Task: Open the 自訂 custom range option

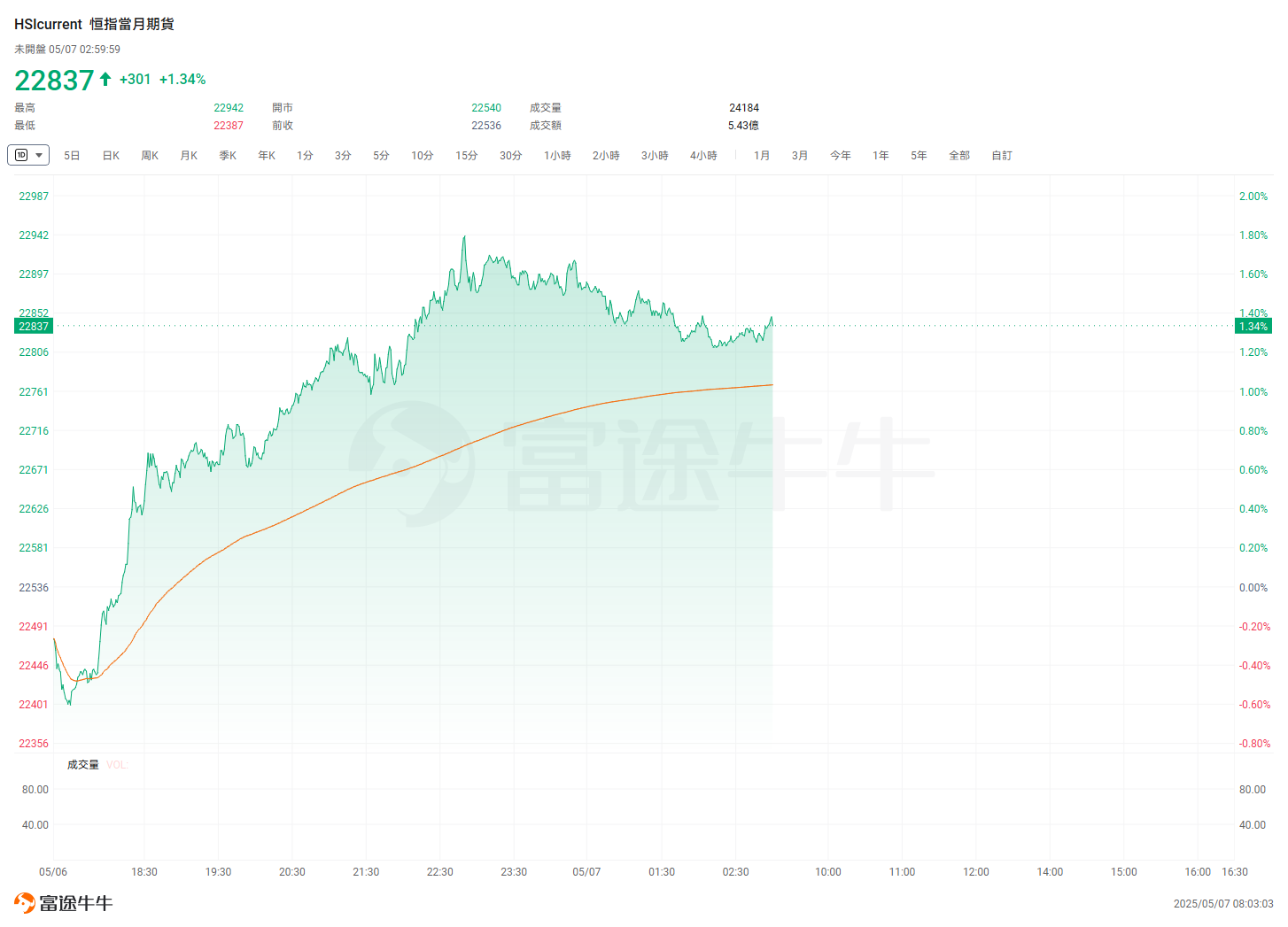Action: (1002, 156)
